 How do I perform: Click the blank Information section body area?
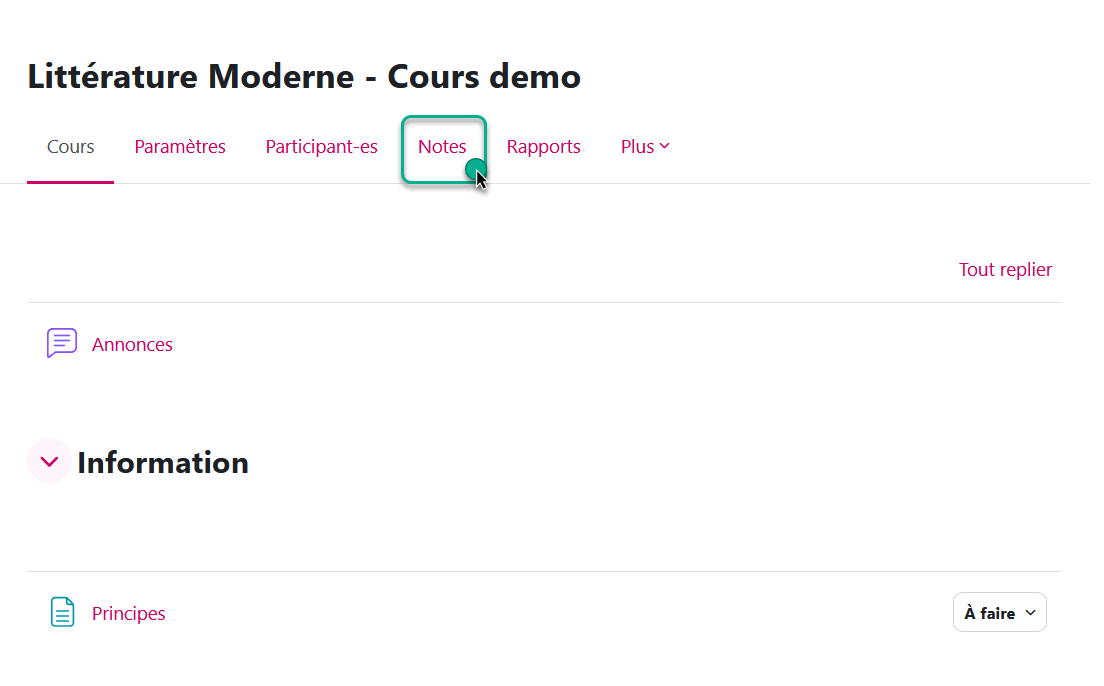click(x=540, y=525)
